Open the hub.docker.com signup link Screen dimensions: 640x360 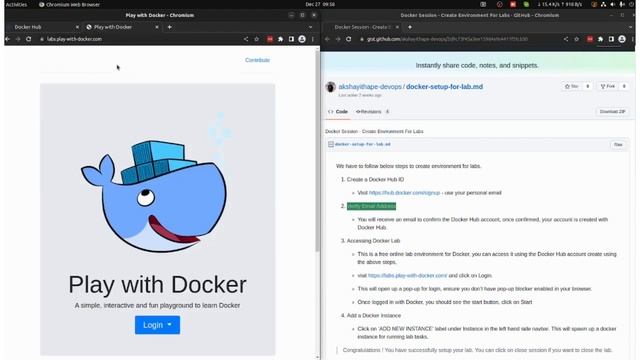coord(404,193)
